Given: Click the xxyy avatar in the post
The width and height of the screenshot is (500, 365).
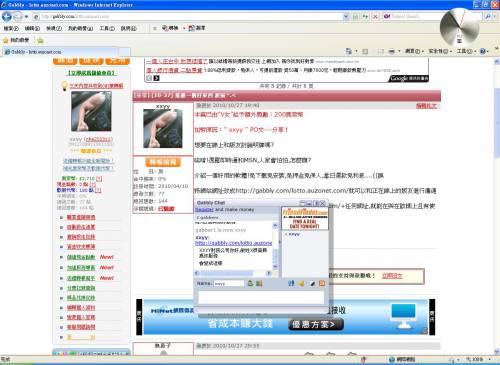Looking at the screenshot, I should (163, 128).
